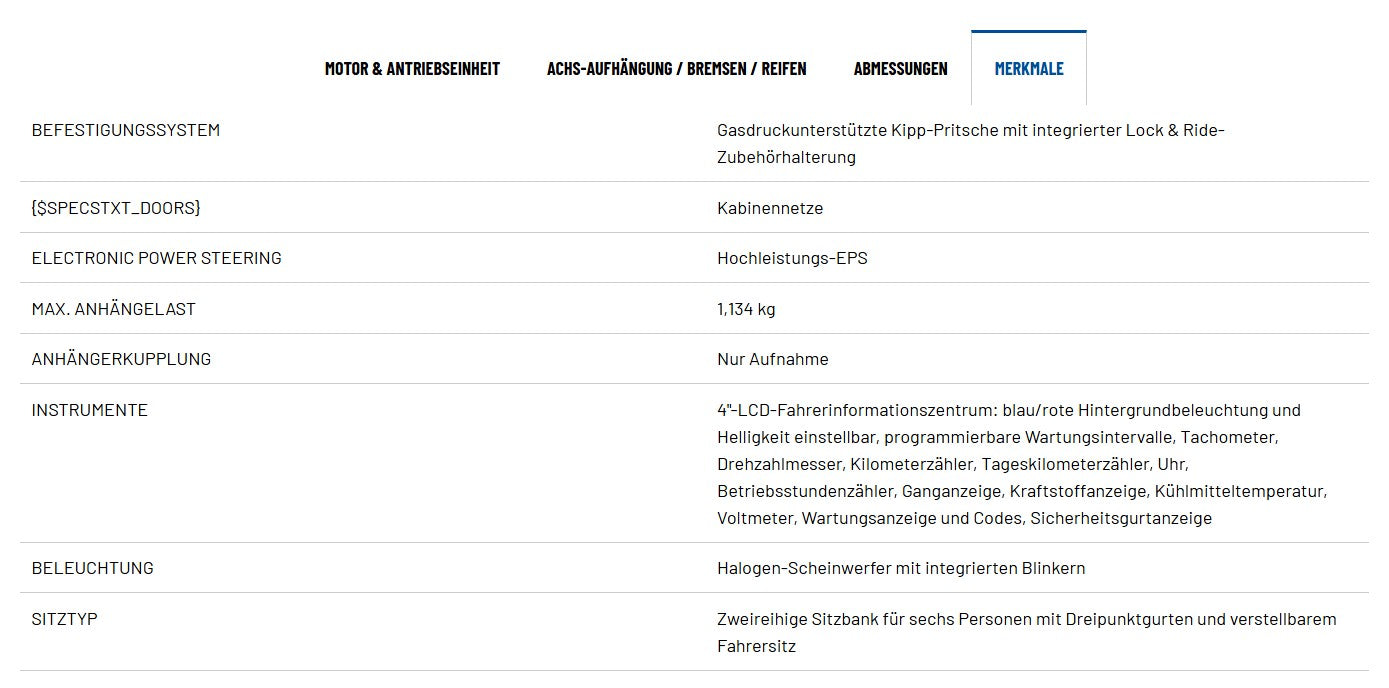This screenshot has height=688, width=1389.
Task: Select the Abmessungen tab
Action: (x=900, y=69)
